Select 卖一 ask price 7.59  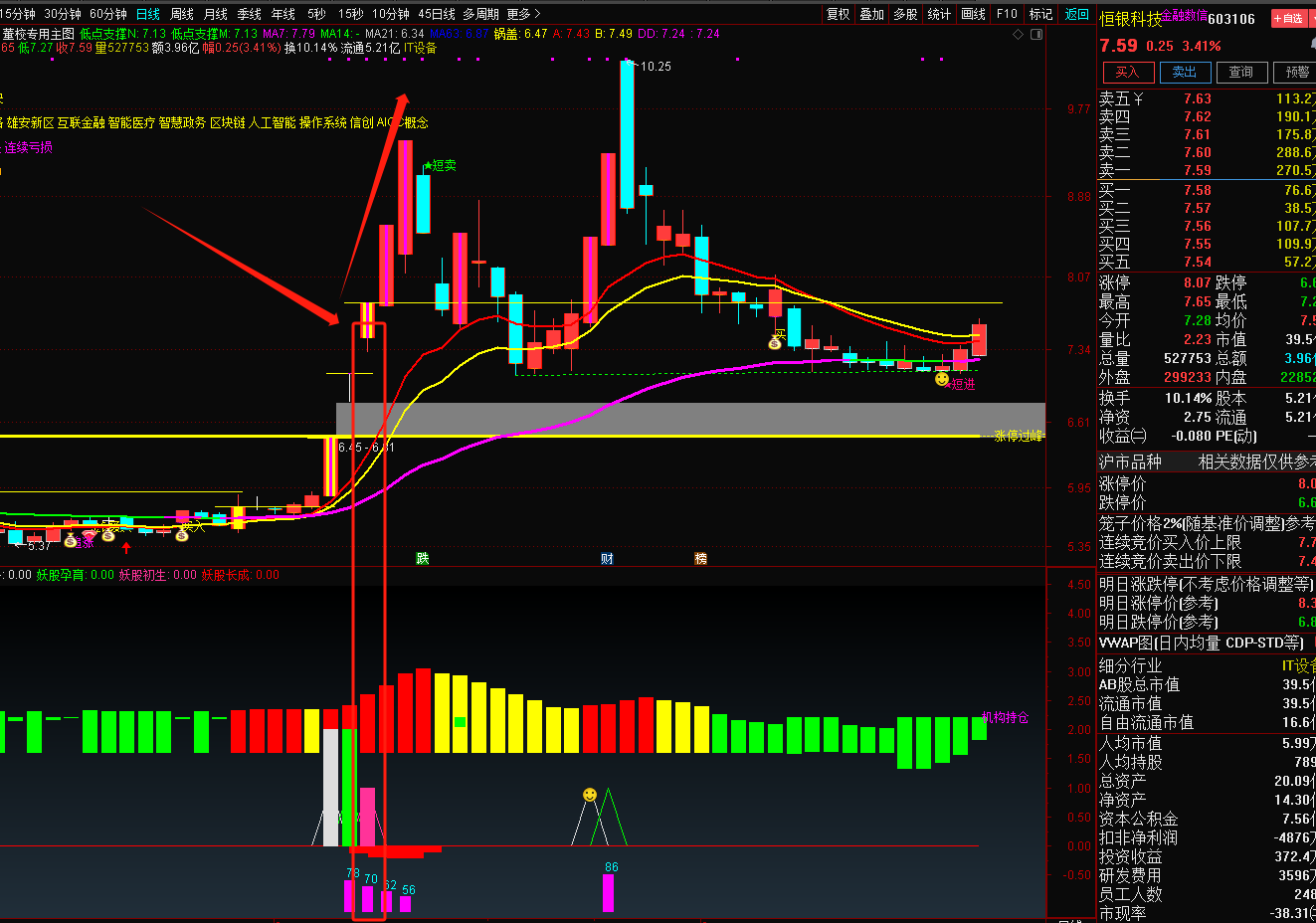click(1198, 170)
